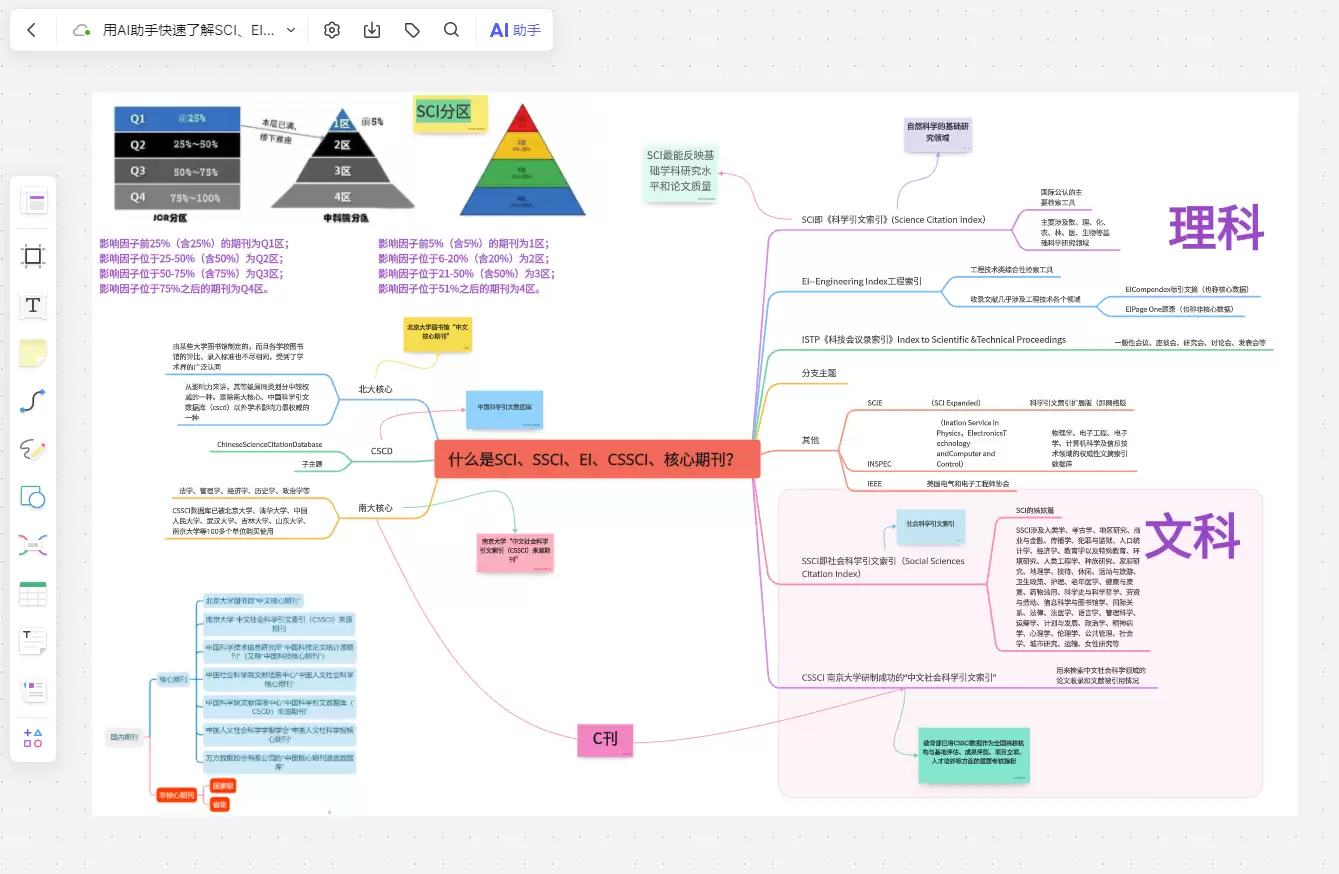Screen dimensions: 1339x874
Task: Pick the pen drawing tool
Action: pos(33,450)
